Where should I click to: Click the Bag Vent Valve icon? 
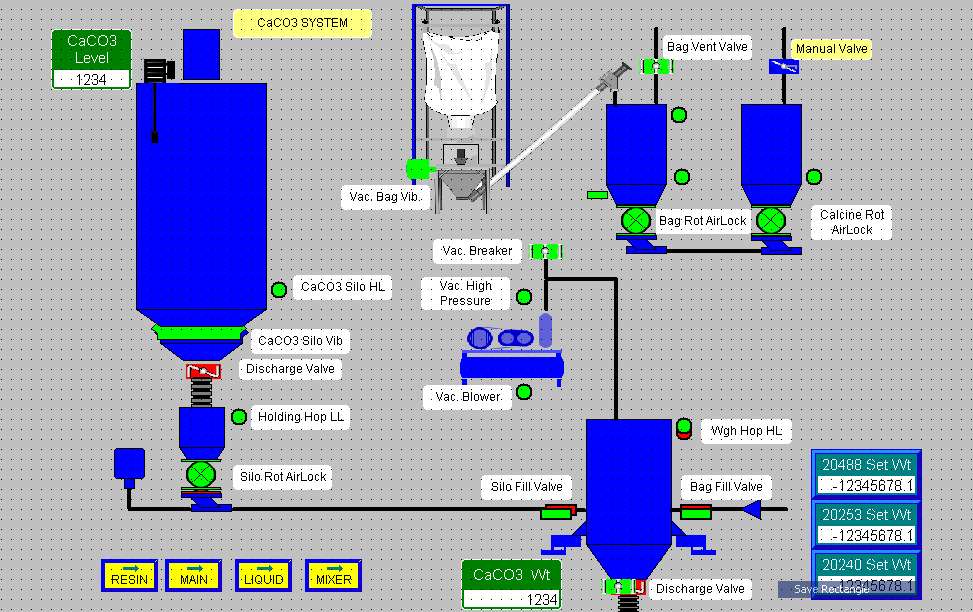[x=656, y=67]
